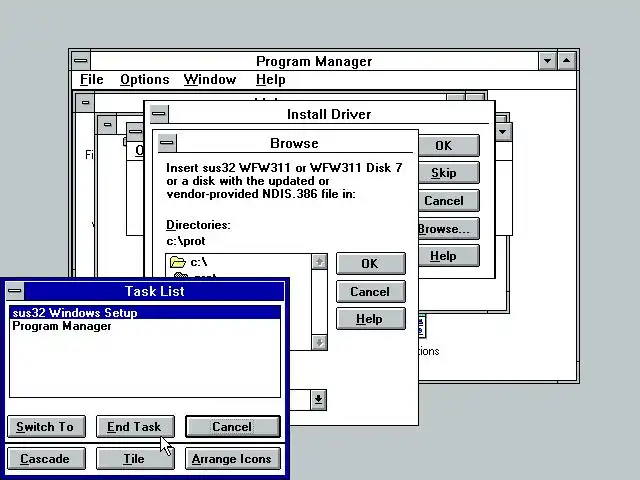This screenshot has width=640, height=480.
Task: Open Install Driver dialog control menu box
Action: pyautogui.click(x=159, y=114)
